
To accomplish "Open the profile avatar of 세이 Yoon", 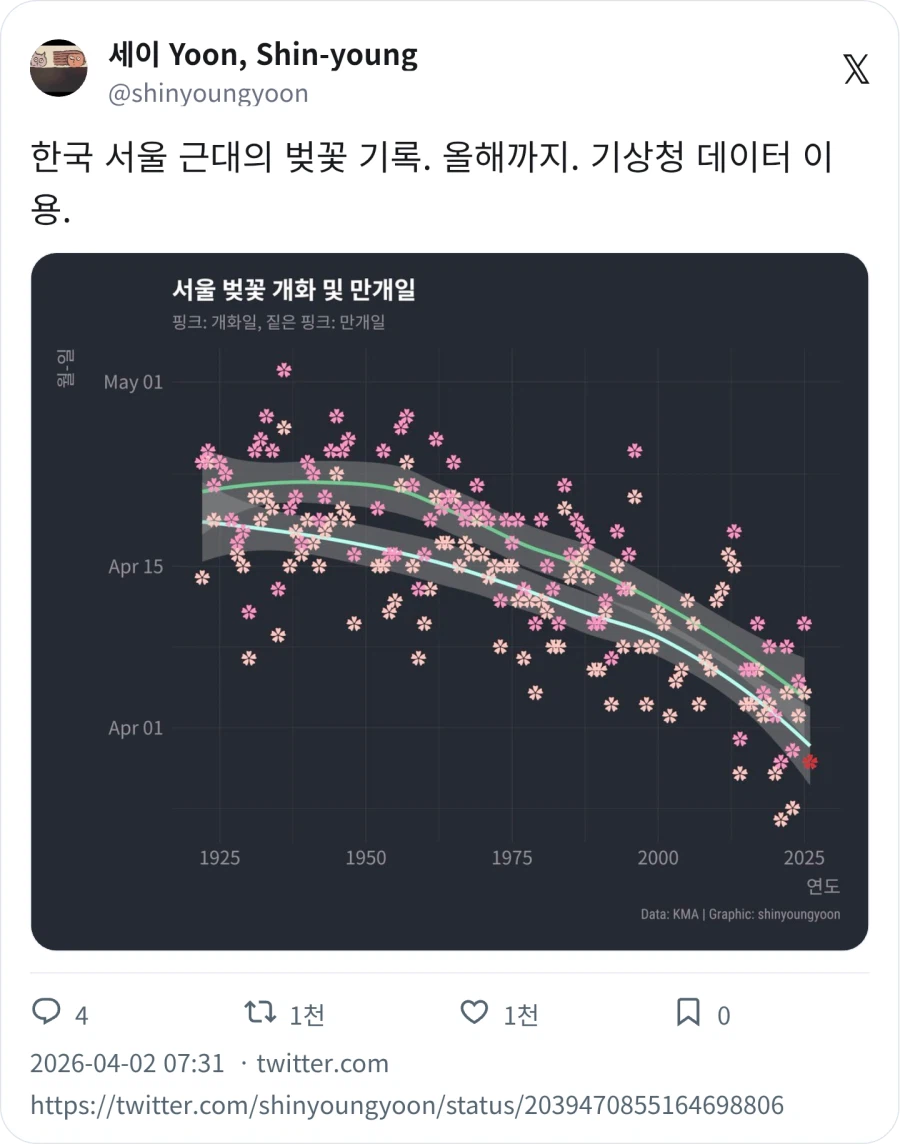I will 60,70.
